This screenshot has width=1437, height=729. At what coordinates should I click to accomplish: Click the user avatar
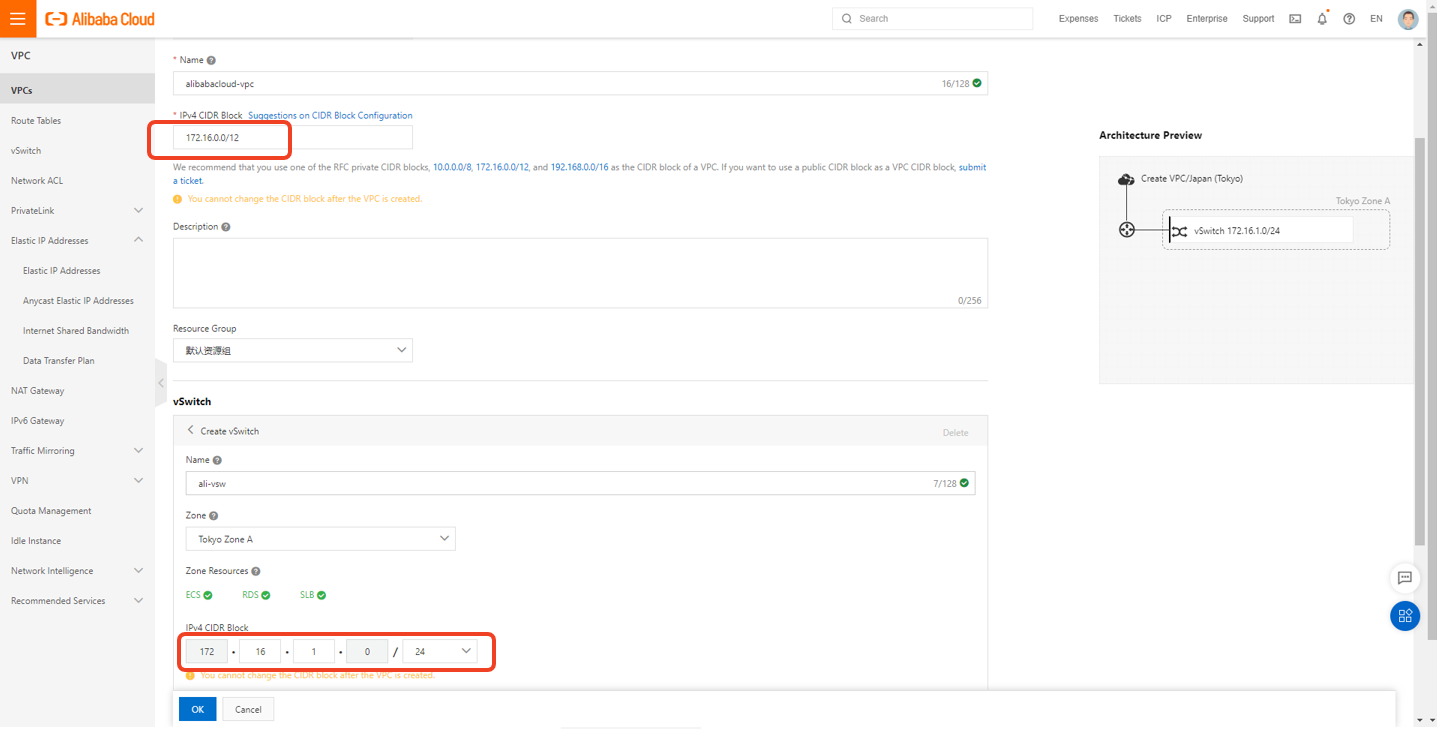point(1408,19)
